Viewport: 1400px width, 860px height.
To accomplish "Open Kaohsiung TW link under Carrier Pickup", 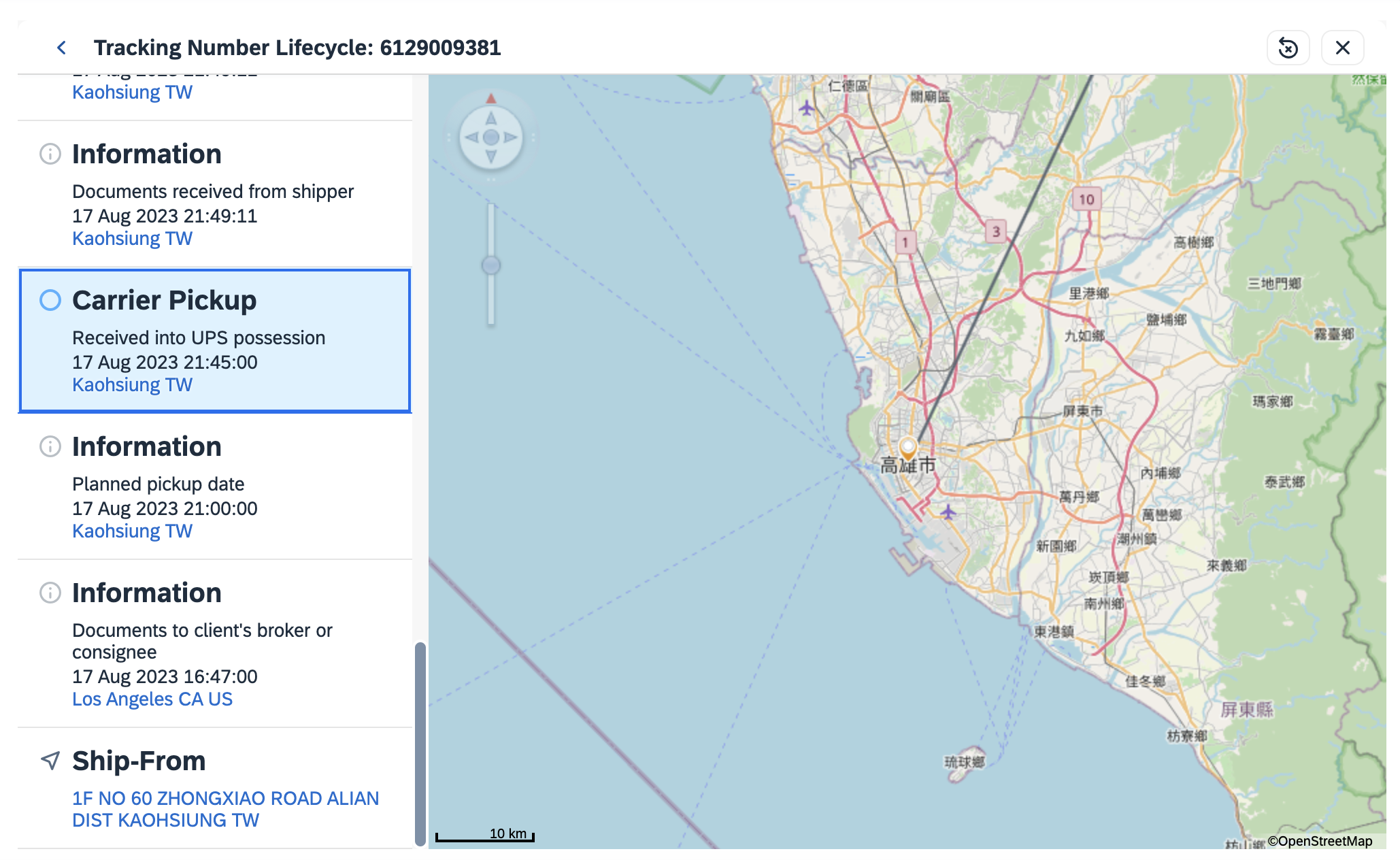I will click(x=132, y=385).
